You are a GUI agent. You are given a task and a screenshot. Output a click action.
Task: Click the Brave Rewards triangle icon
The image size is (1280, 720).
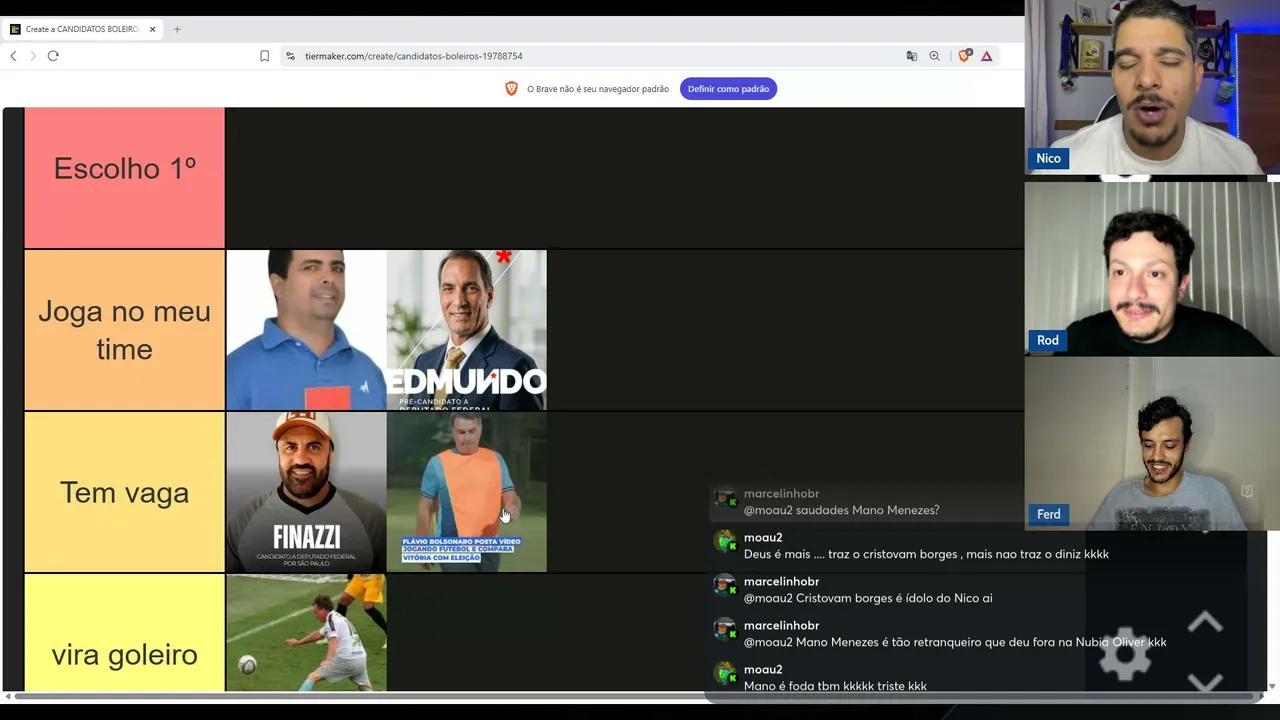click(x=986, y=56)
